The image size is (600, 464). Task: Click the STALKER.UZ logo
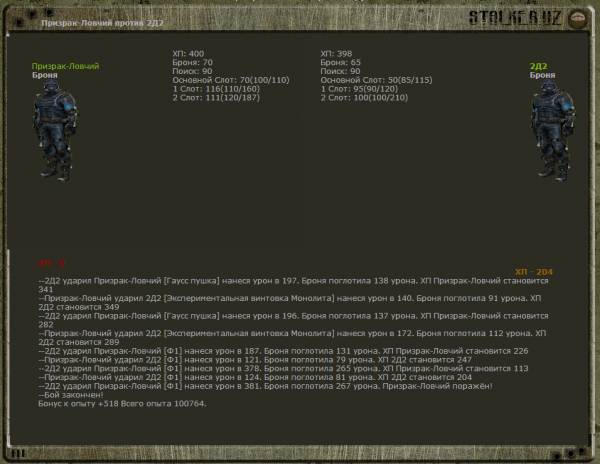(514, 18)
